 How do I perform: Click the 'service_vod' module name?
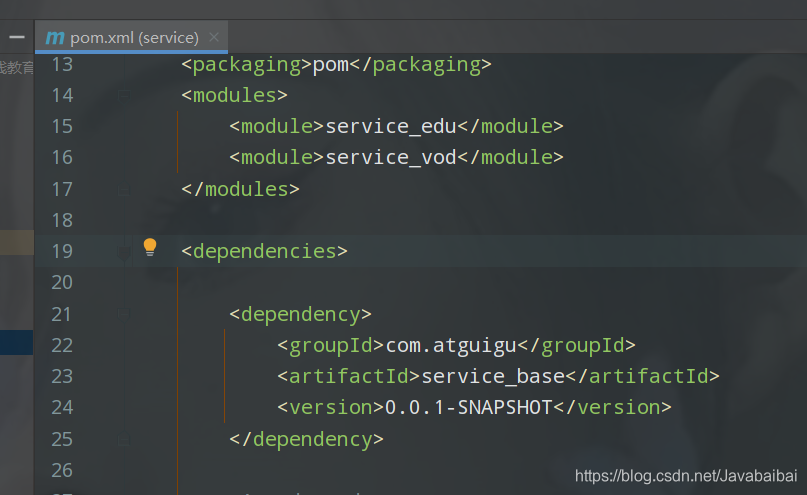click(391, 157)
